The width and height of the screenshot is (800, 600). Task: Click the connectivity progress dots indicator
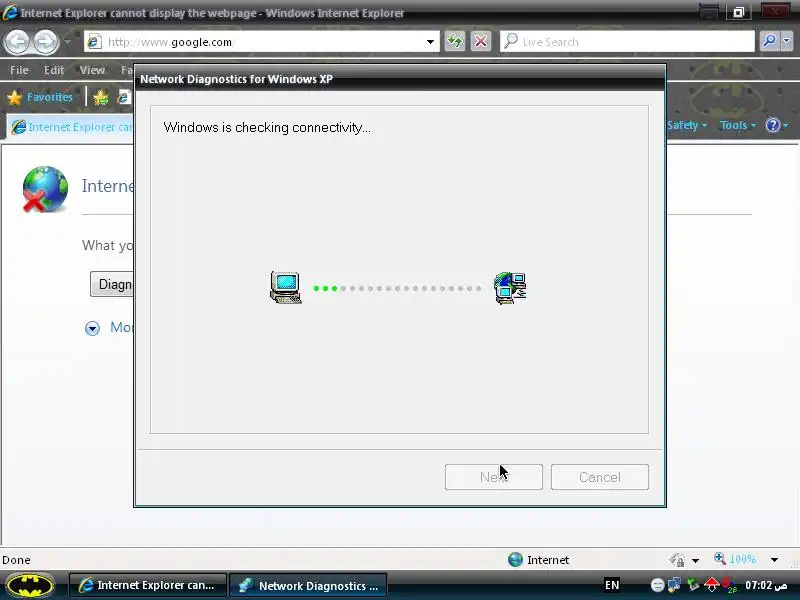[397, 288]
